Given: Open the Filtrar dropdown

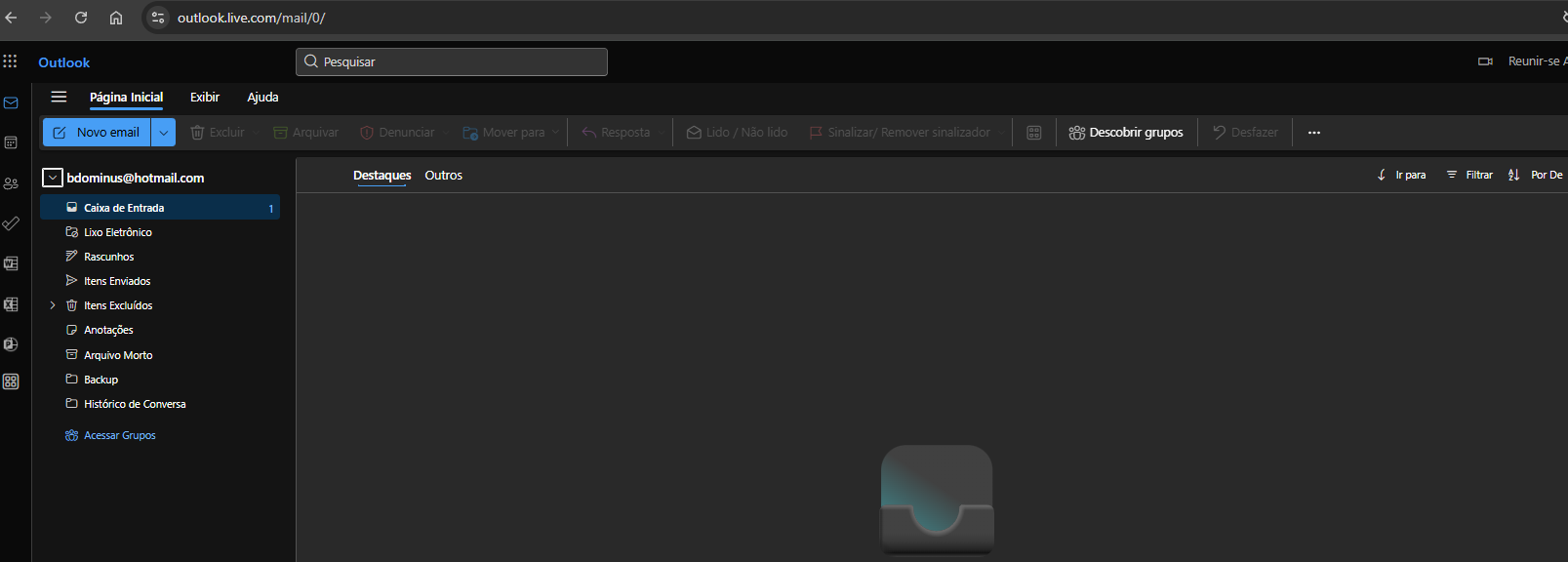Looking at the screenshot, I should click(1469, 175).
